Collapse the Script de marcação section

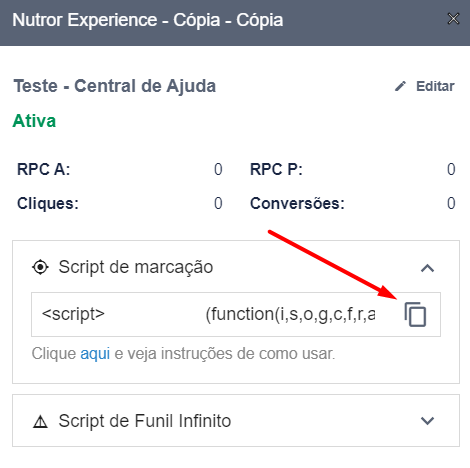(x=427, y=268)
